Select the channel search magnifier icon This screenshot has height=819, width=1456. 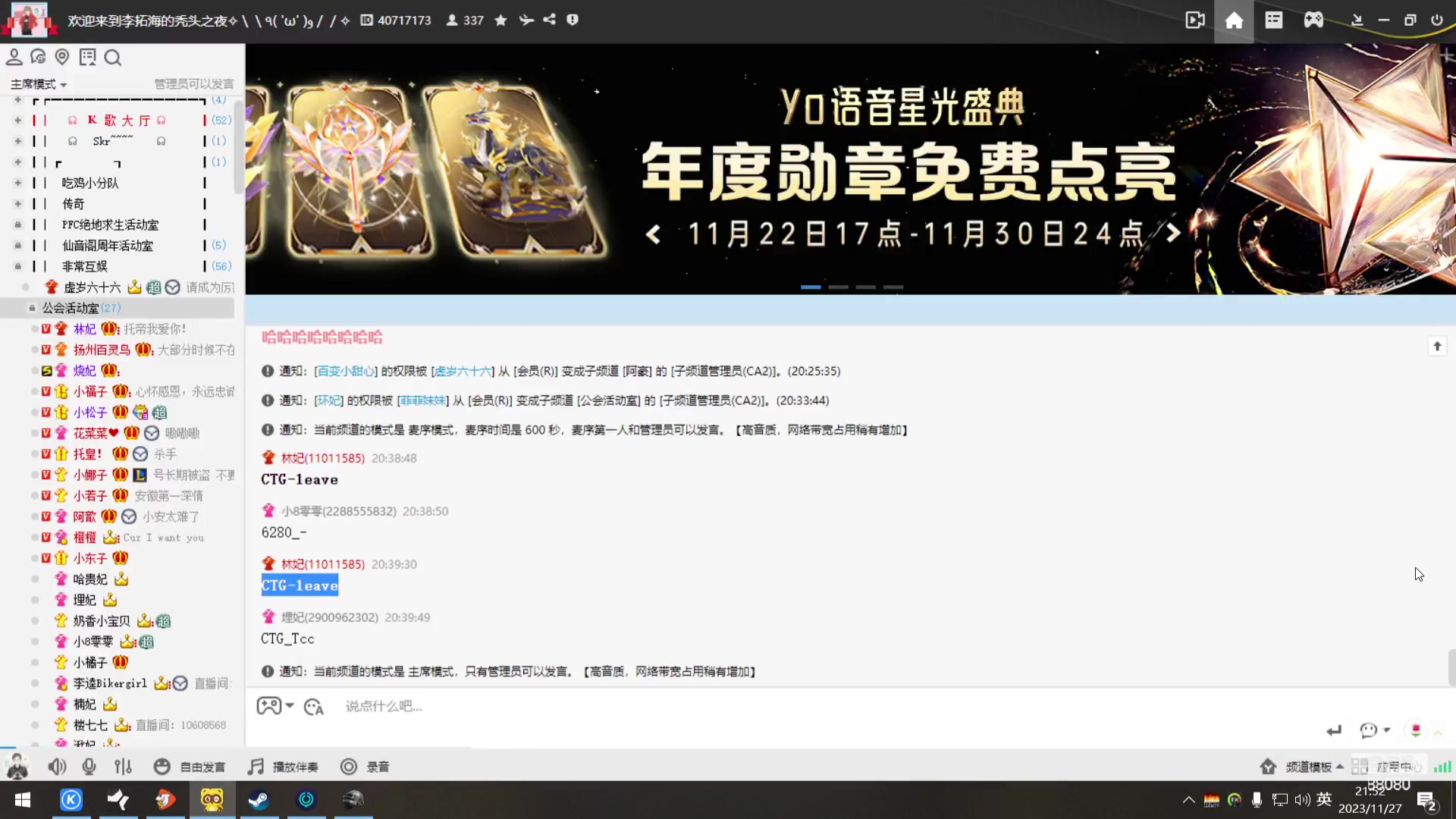coord(113,57)
